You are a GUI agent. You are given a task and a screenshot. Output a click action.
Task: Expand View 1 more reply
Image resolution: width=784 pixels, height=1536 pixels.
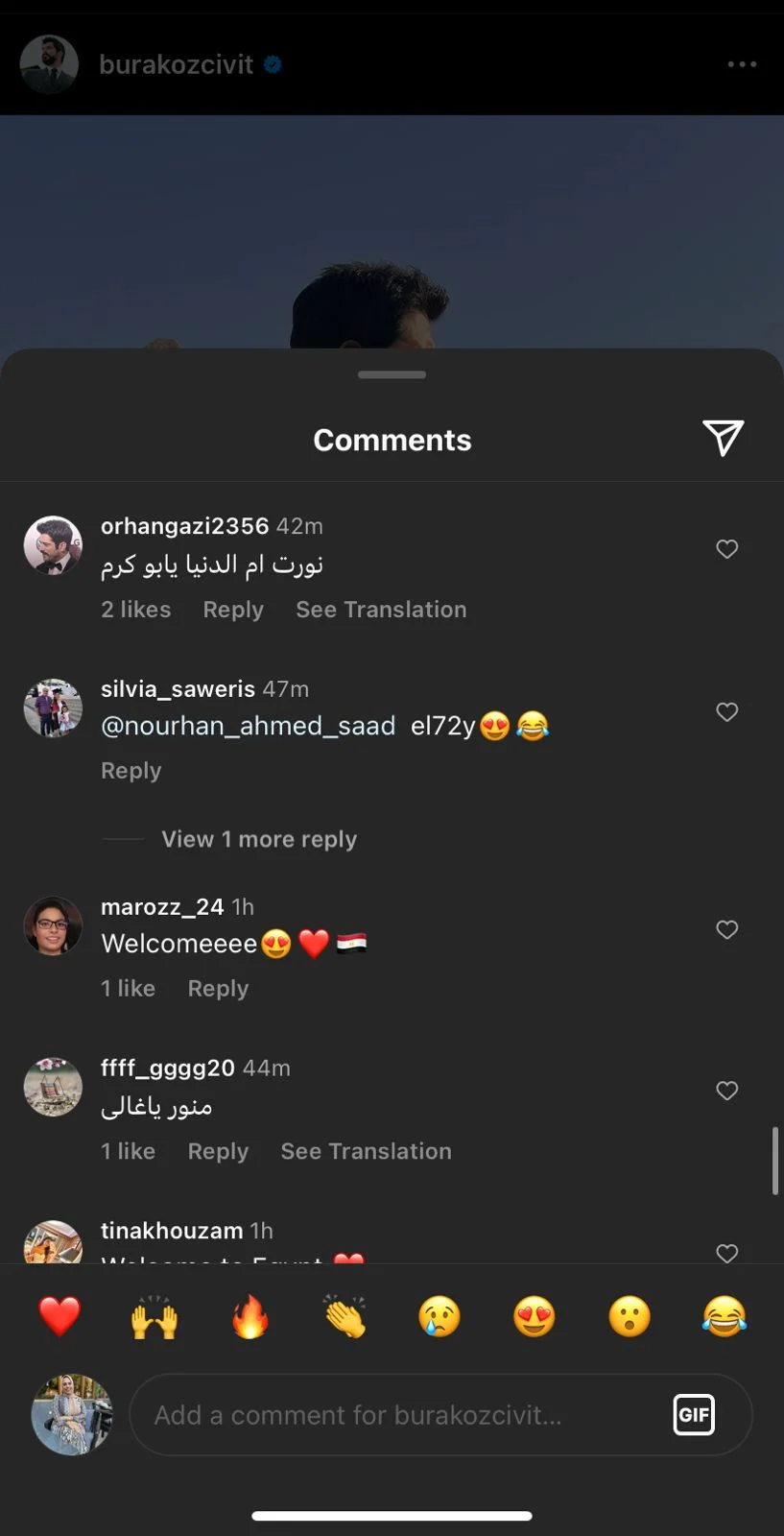pyautogui.click(x=259, y=839)
